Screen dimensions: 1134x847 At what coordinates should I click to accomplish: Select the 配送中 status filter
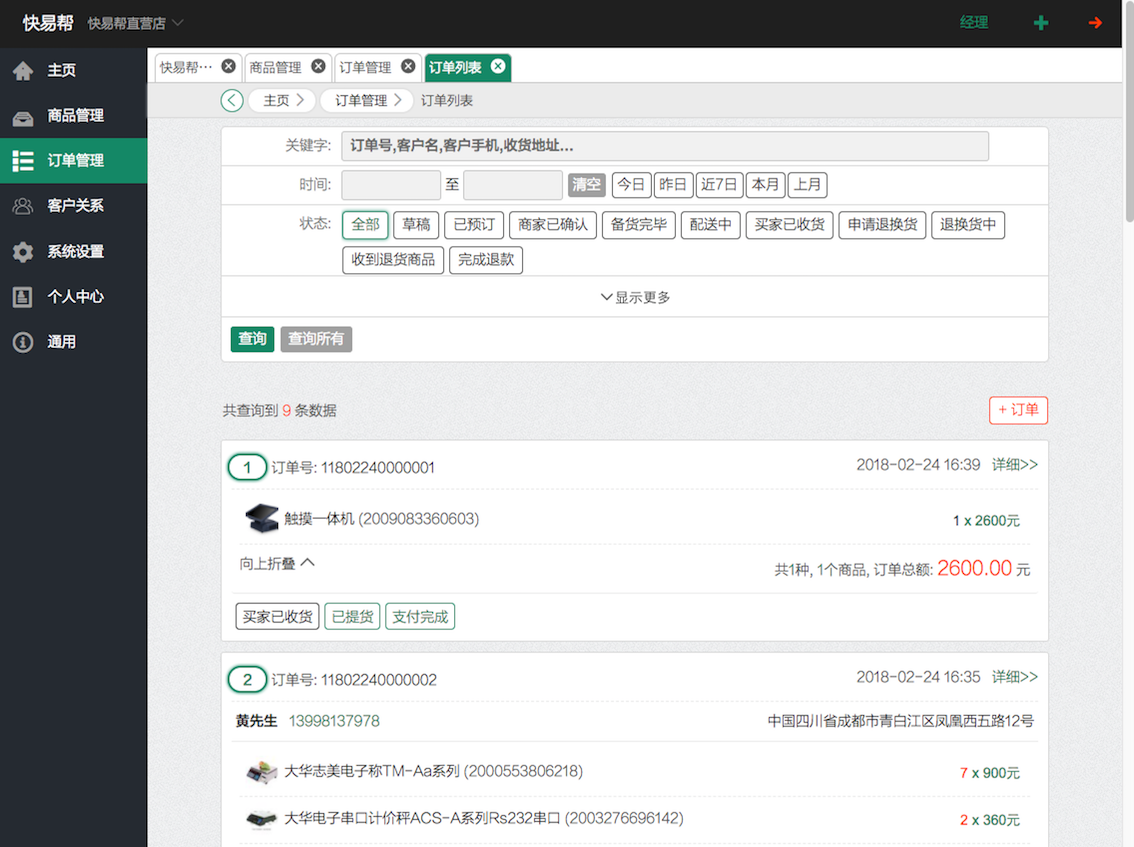[x=710, y=225]
